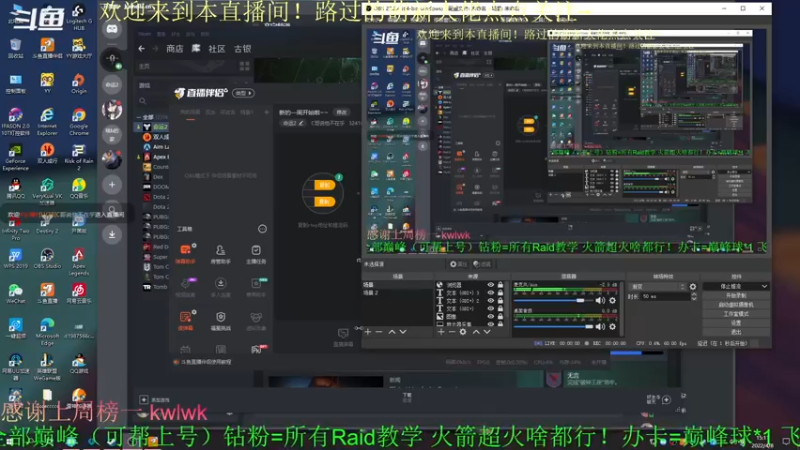Open the Google Chrome desktop shortcut
Viewport: 800px width, 450px height.
click(79, 121)
